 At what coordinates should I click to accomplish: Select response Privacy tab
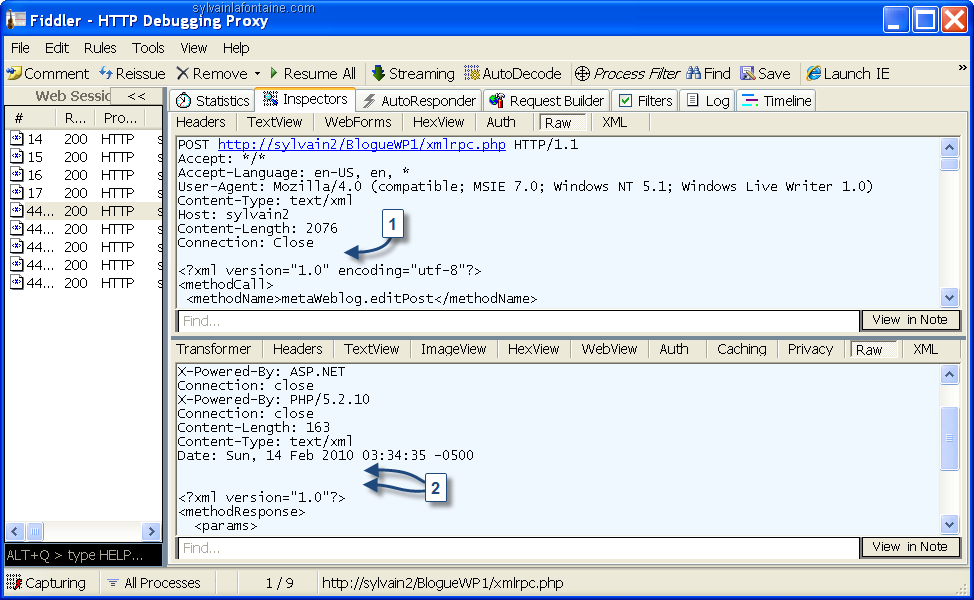tap(810, 349)
